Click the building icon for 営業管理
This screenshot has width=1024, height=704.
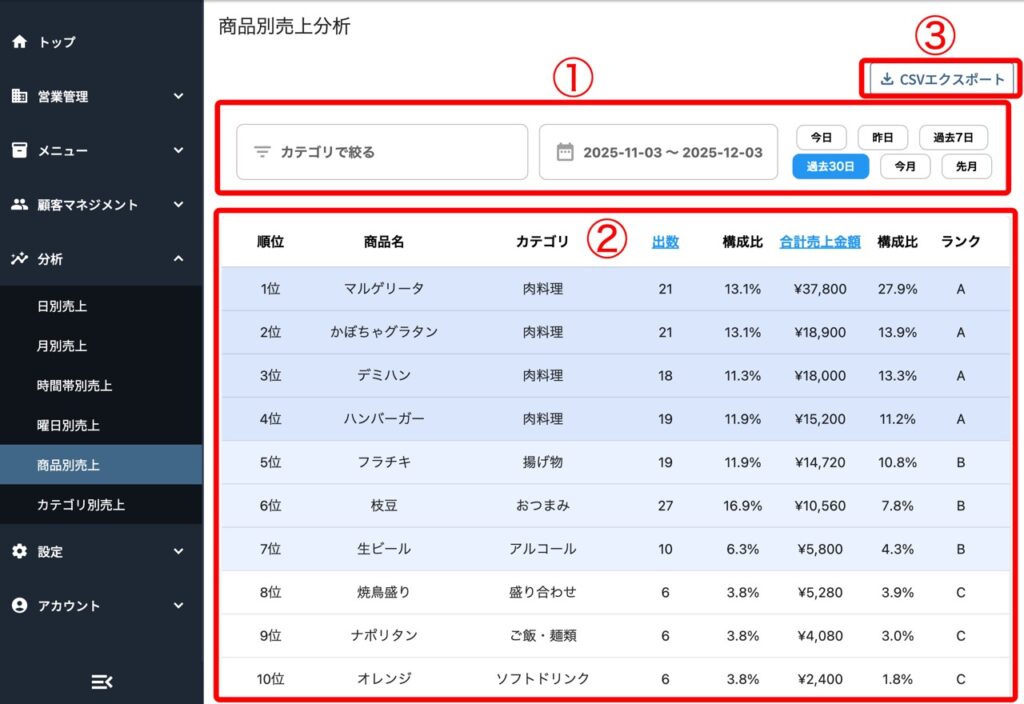click(x=19, y=96)
